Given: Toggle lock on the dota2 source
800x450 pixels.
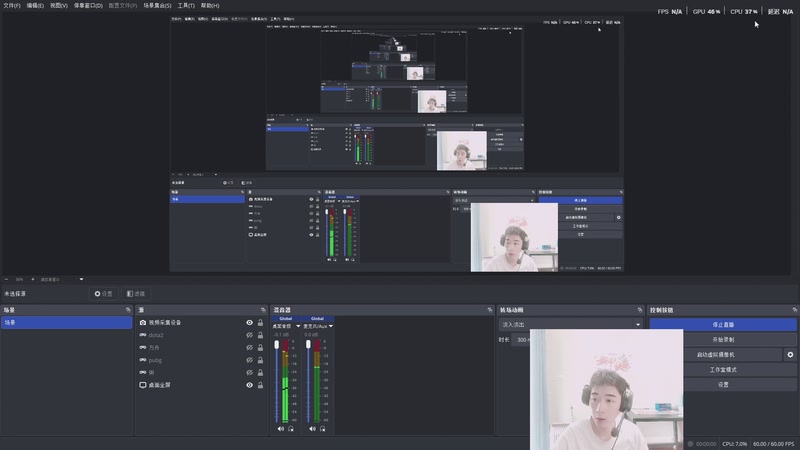Looking at the screenshot, I should click(x=260, y=335).
